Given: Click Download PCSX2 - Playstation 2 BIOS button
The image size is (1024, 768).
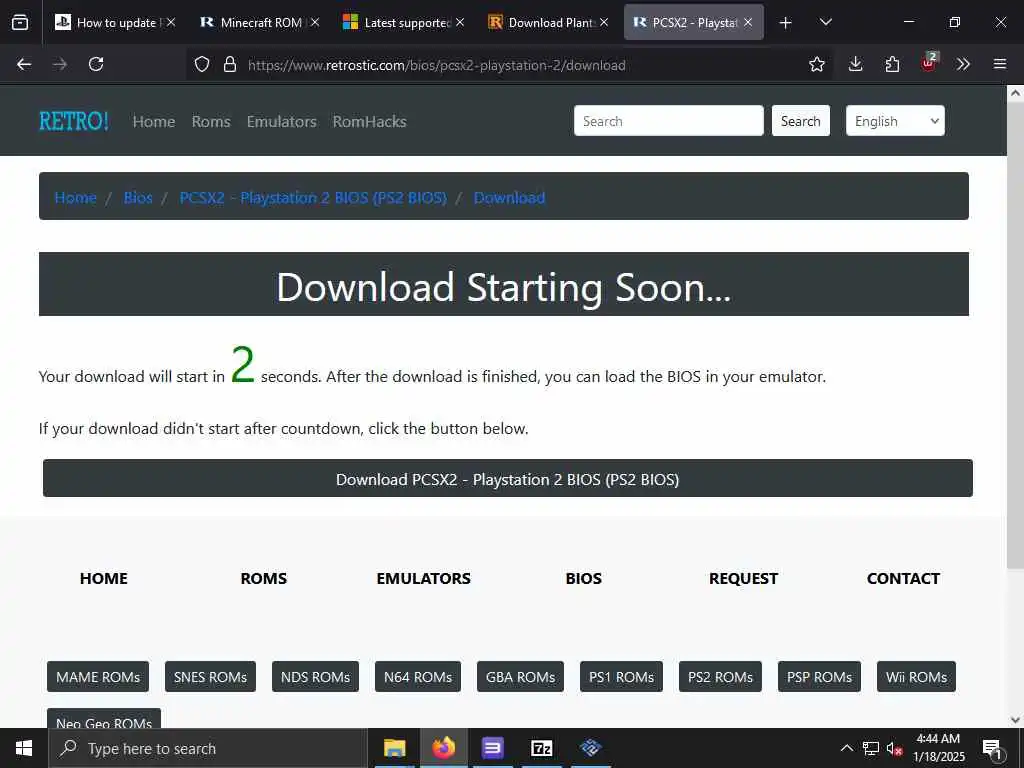Looking at the screenshot, I should pyautogui.click(x=507, y=478).
